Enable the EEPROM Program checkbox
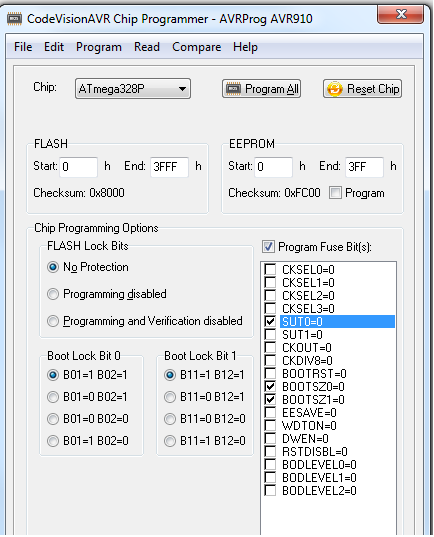Viewport: 434px width, 537px height. pyautogui.click(x=335, y=192)
